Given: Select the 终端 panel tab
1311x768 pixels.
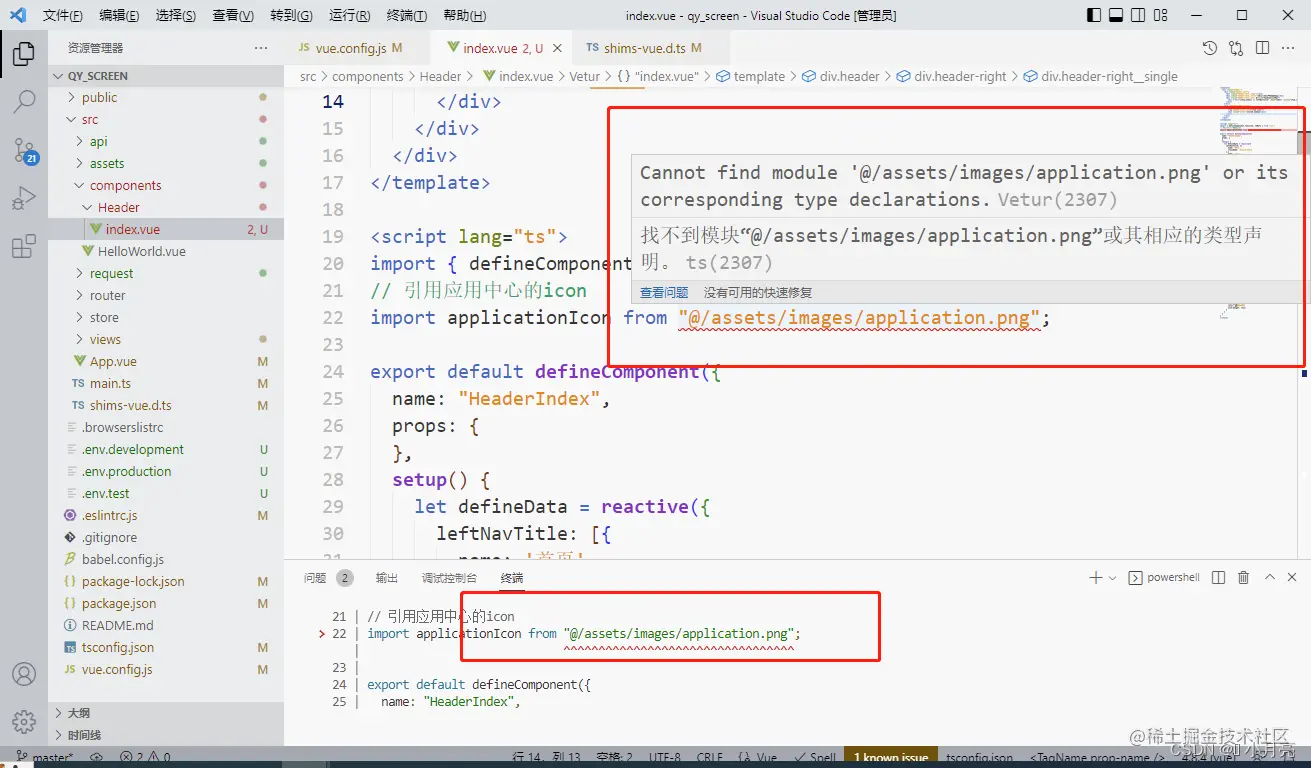Looking at the screenshot, I should coord(512,578).
